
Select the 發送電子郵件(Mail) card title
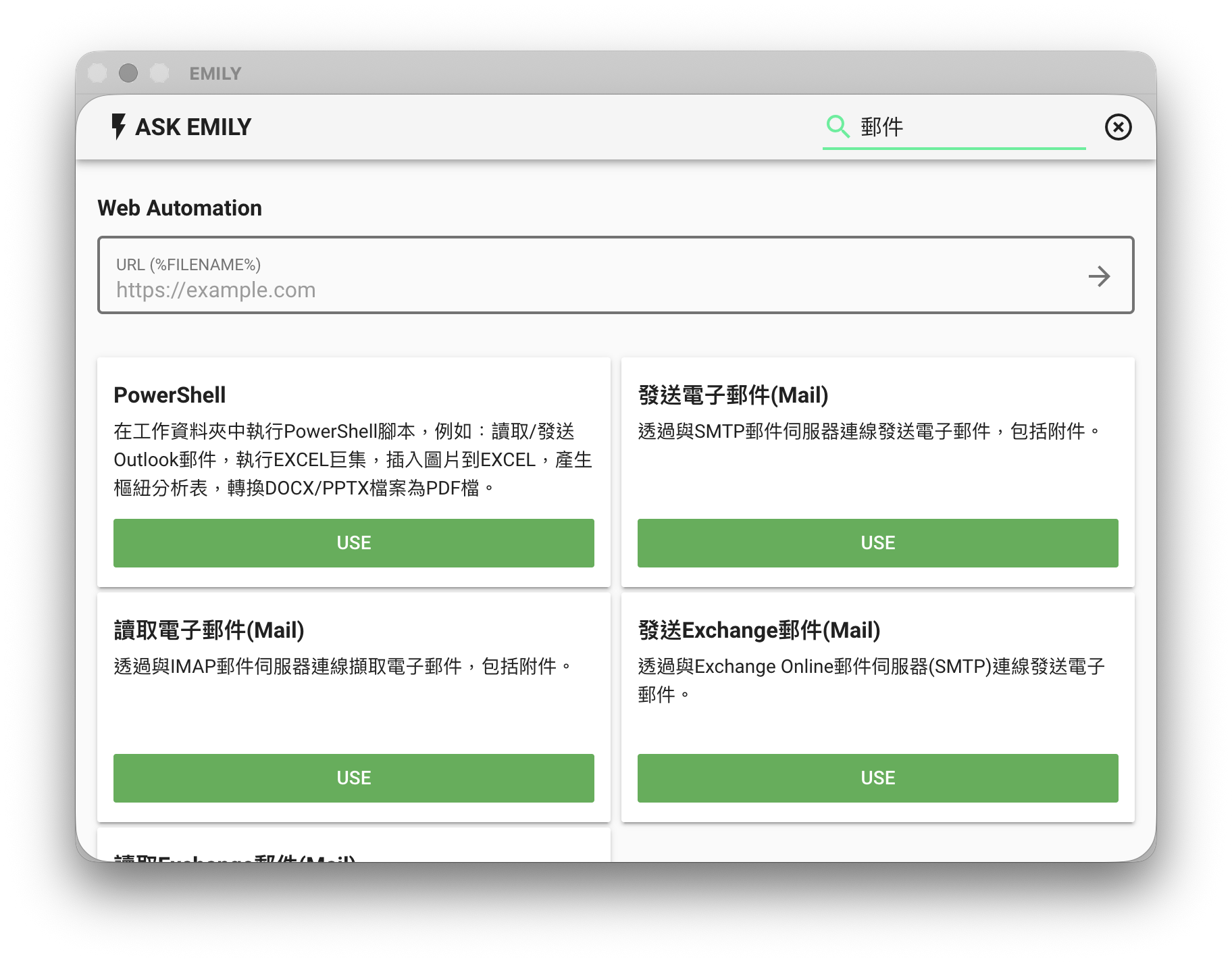click(733, 395)
